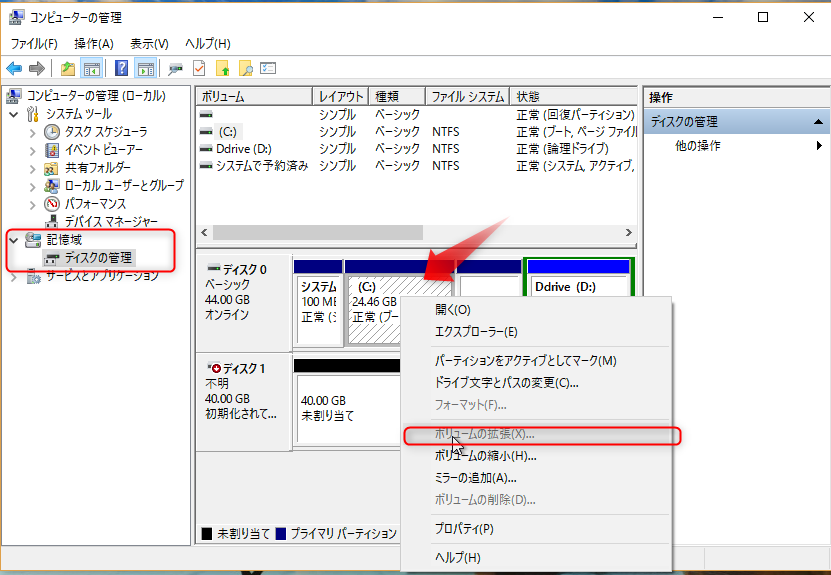Click the volume list horizontal scrollbar thumb
This screenshot has width=831, height=575.
pyautogui.click(x=318, y=233)
